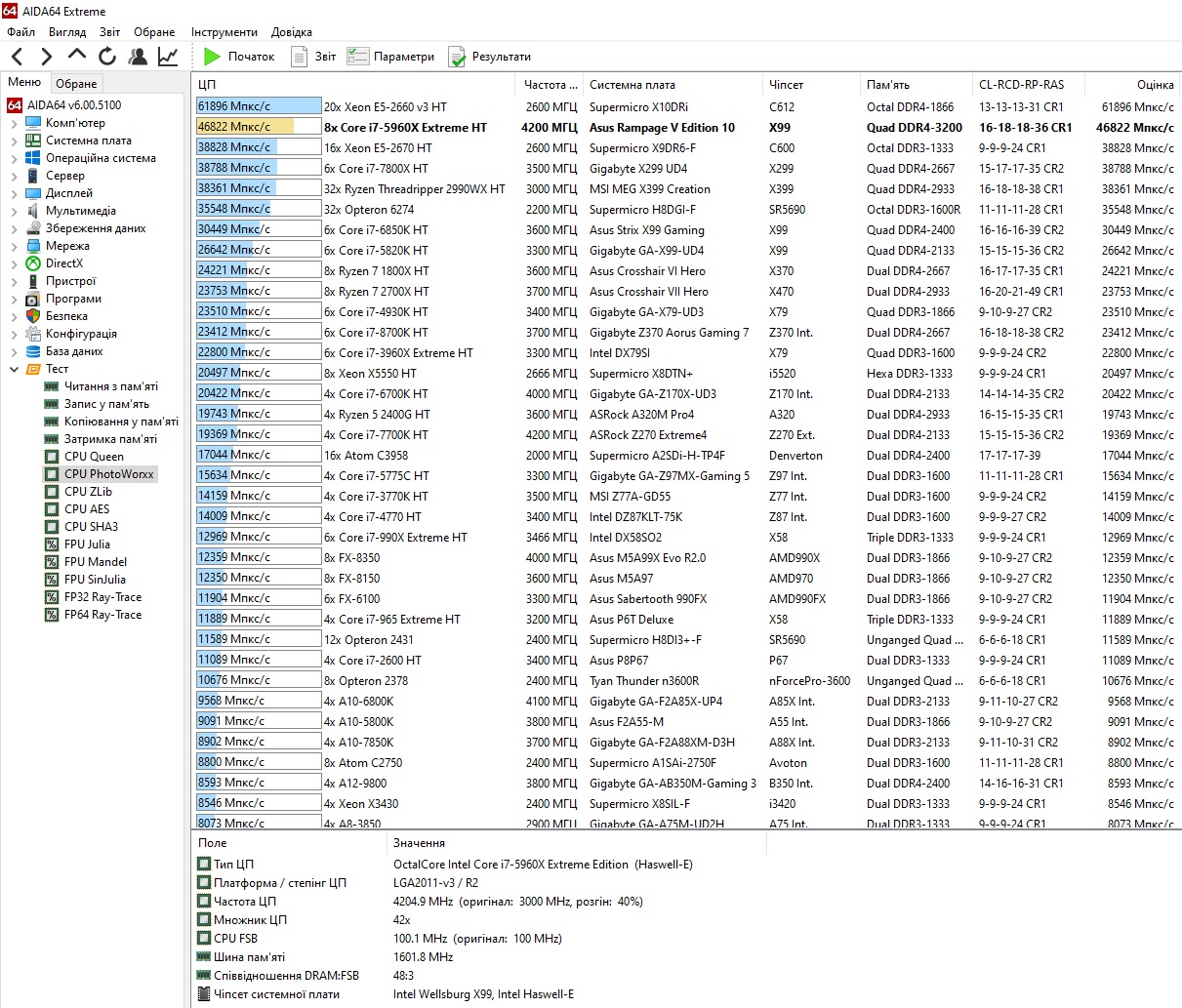Expand the Системна плата tree node
The image size is (1182, 1008).
pos(14,141)
